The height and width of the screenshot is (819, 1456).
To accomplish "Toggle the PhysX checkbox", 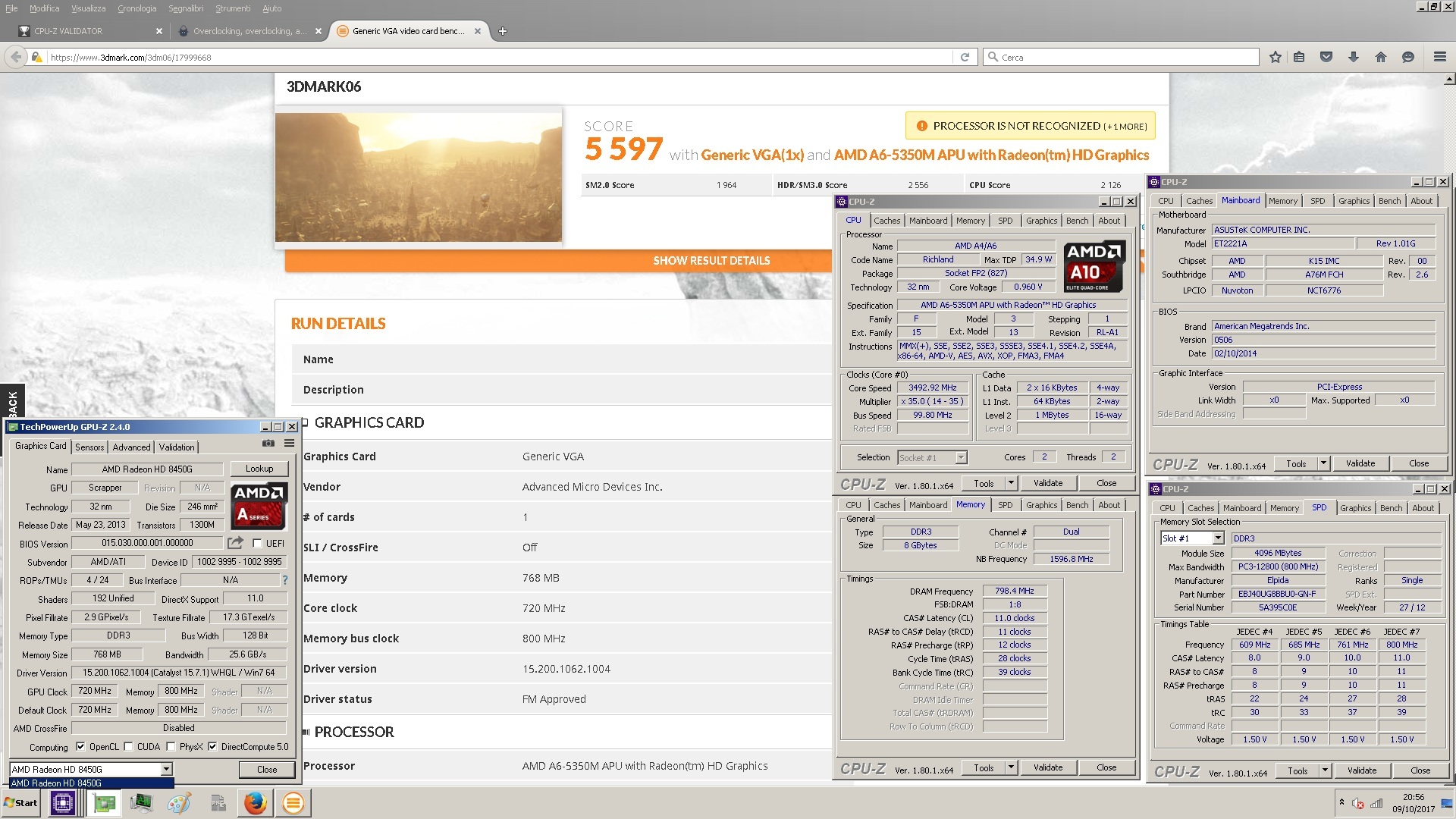I will 171,747.
